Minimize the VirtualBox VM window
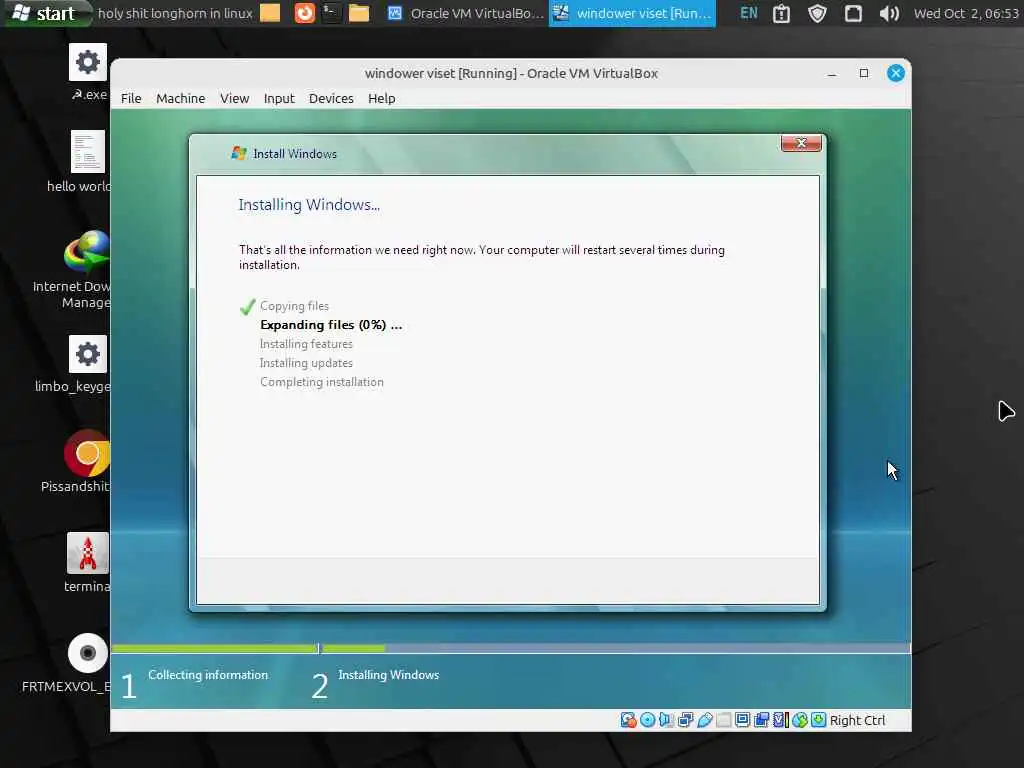 point(831,73)
